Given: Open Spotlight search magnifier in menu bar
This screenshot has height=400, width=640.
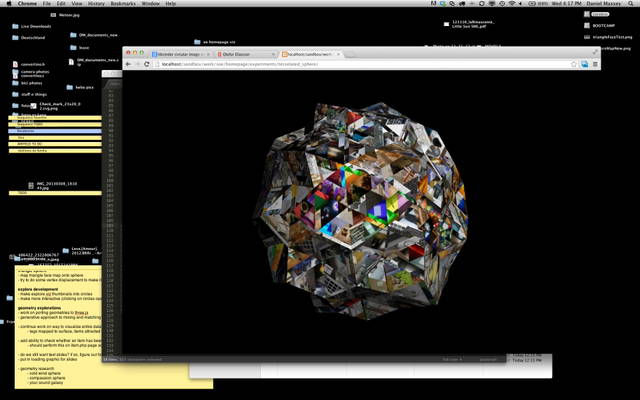Looking at the screenshot, I should (632, 3).
